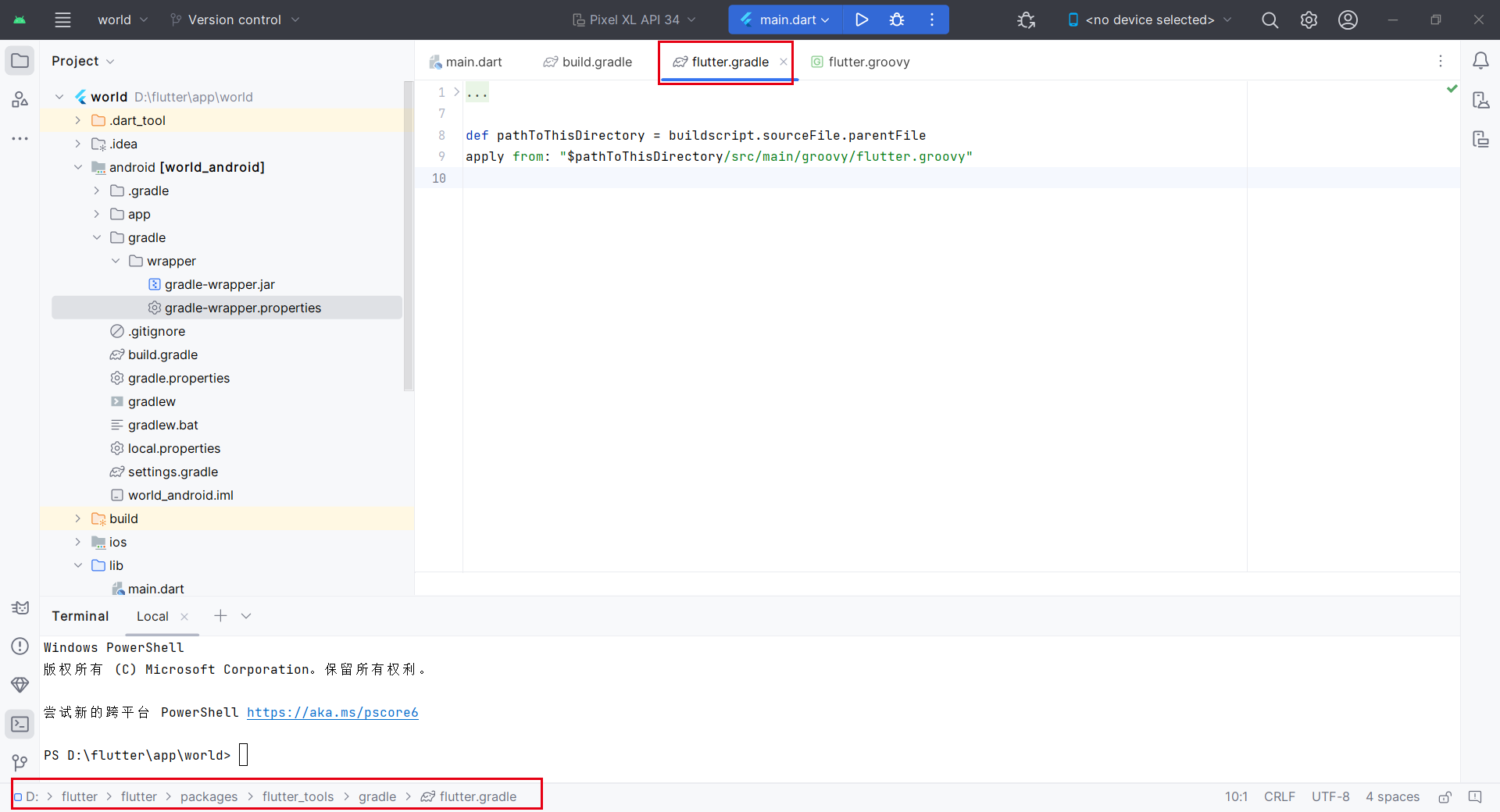The width and height of the screenshot is (1500, 812).
Task: Open the Resource Manager sidebar icon
Action: point(20,100)
